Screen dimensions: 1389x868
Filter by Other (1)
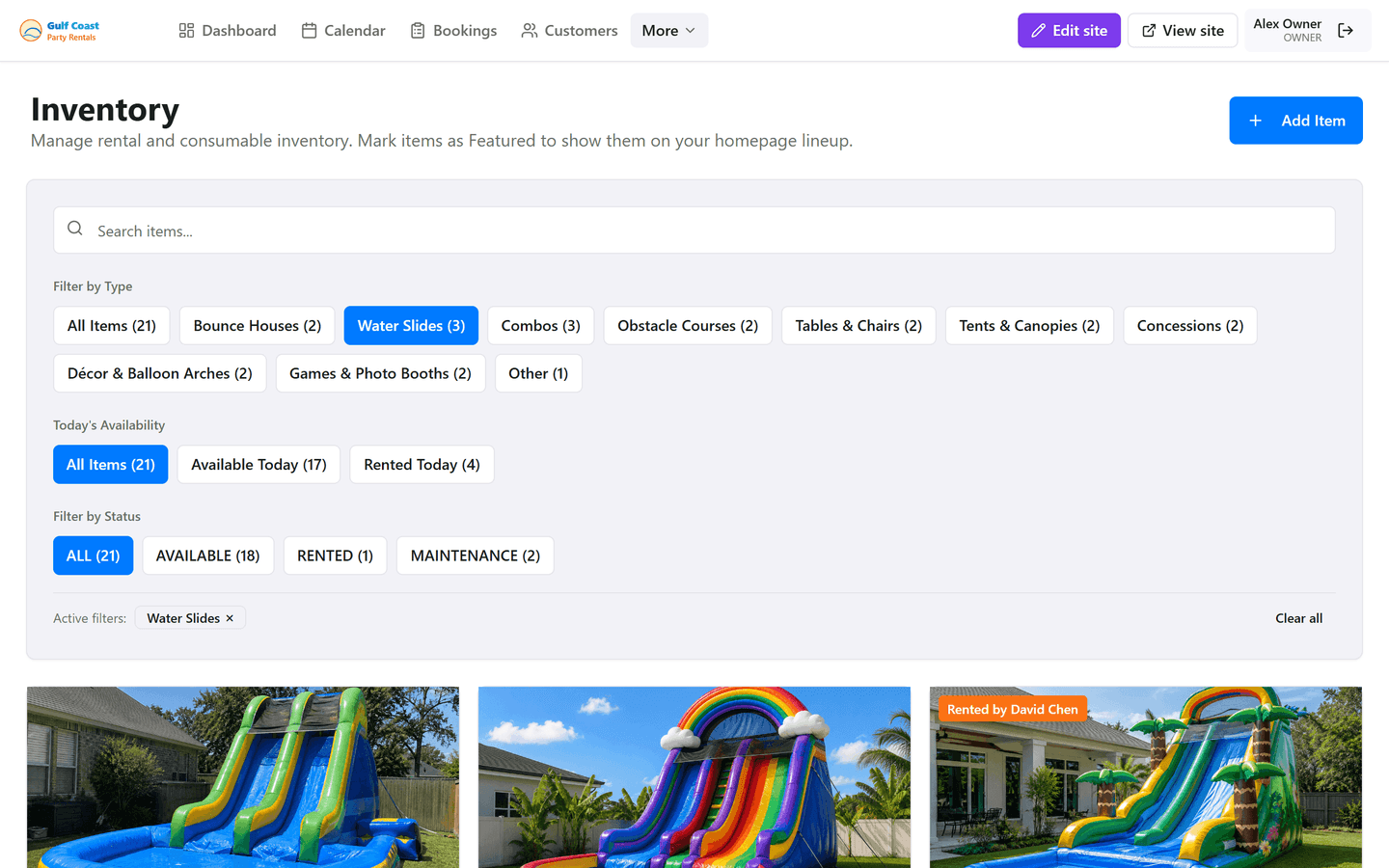pos(538,373)
